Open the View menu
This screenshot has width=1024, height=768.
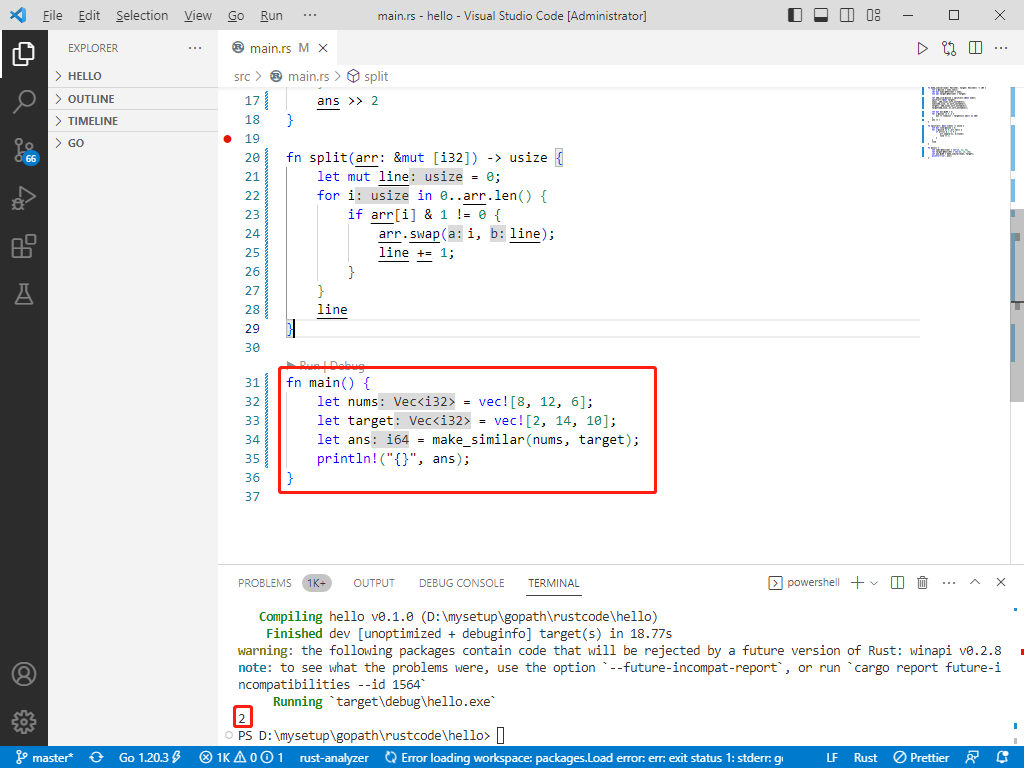click(x=197, y=15)
